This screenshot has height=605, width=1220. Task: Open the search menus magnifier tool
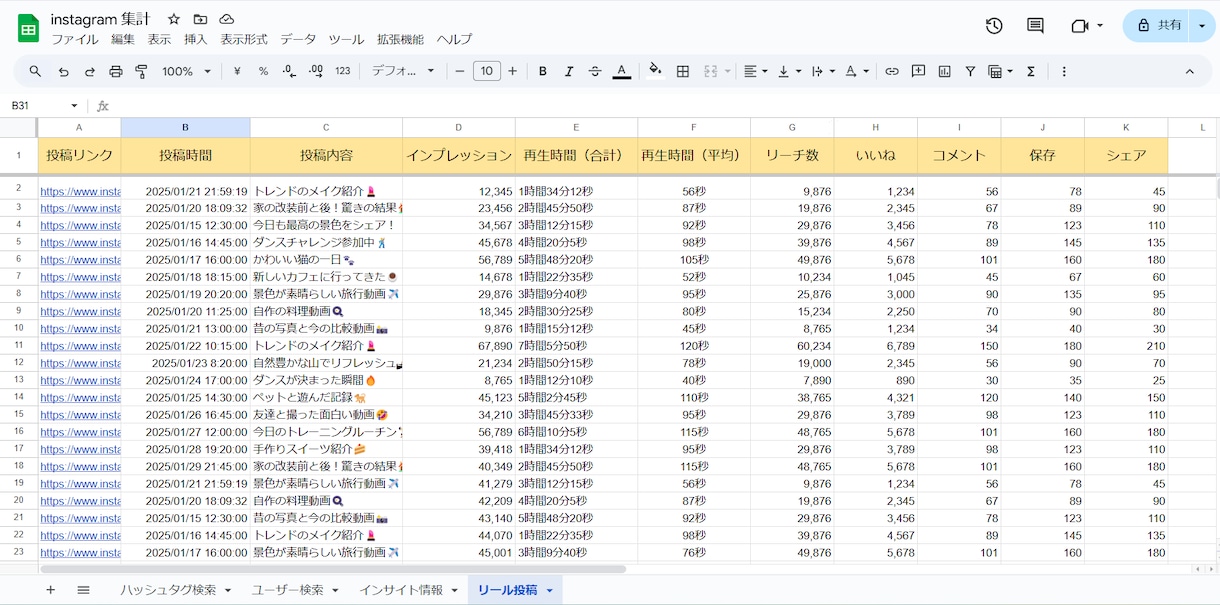tap(35, 71)
